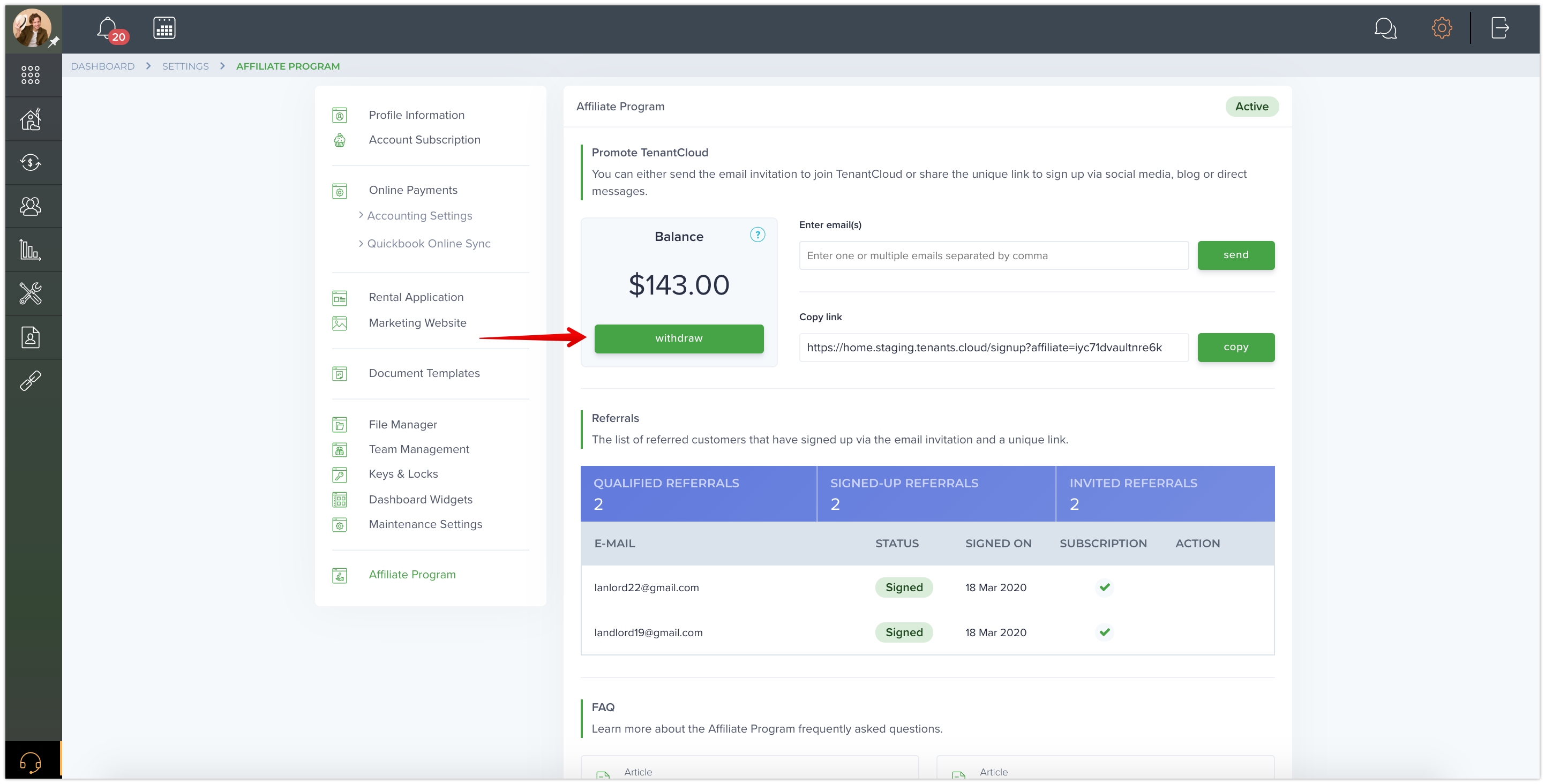1545x784 pixels.
Task: Open the link chain icon in sidebar
Action: pyautogui.click(x=31, y=381)
